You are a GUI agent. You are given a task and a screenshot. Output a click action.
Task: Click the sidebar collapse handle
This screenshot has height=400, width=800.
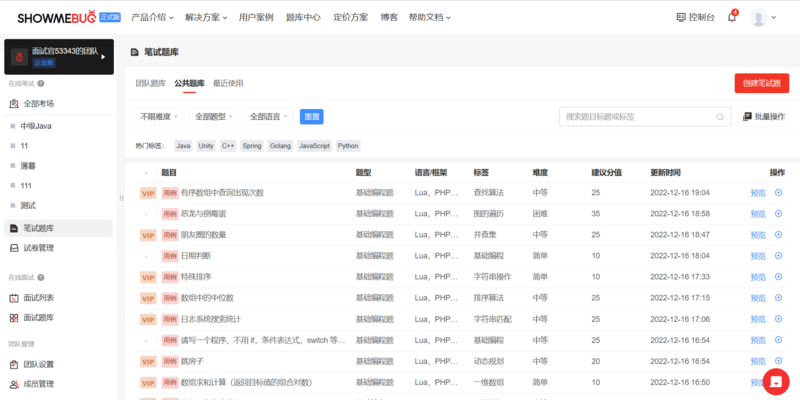click(121, 197)
